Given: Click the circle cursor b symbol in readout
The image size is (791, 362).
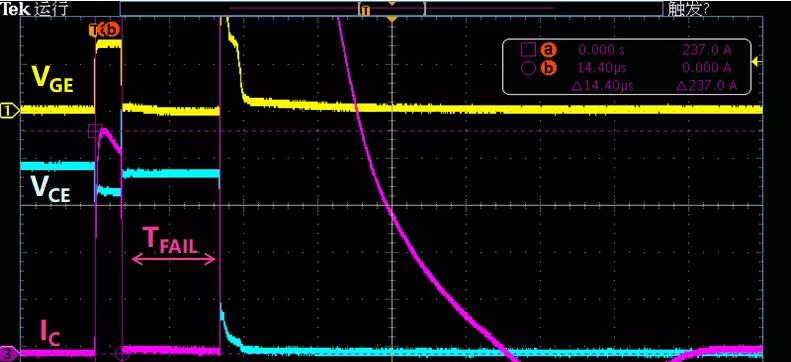Looking at the screenshot, I should [x=528, y=68].
